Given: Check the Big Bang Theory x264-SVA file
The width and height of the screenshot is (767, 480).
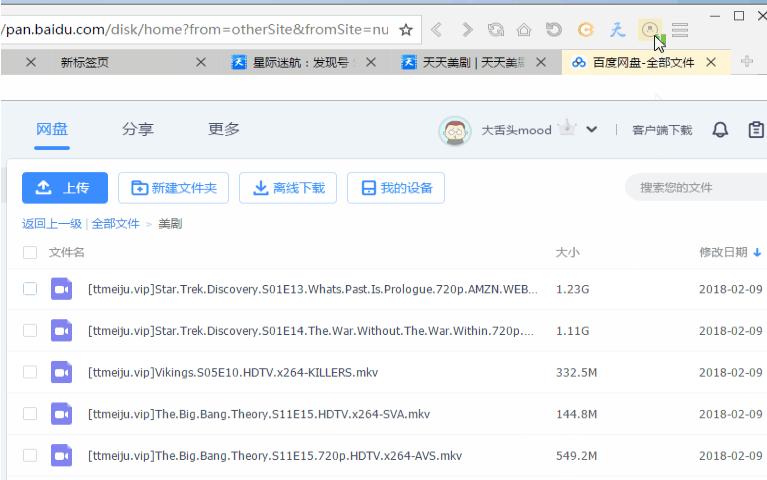Looking at the screenshot, I should [x=30, y=413].
